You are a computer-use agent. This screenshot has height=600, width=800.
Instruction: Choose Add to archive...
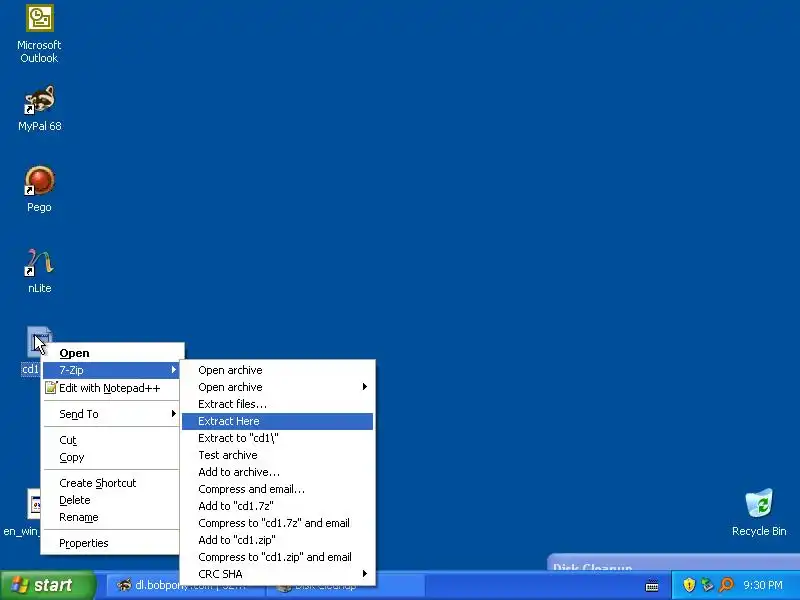[278, 472]
